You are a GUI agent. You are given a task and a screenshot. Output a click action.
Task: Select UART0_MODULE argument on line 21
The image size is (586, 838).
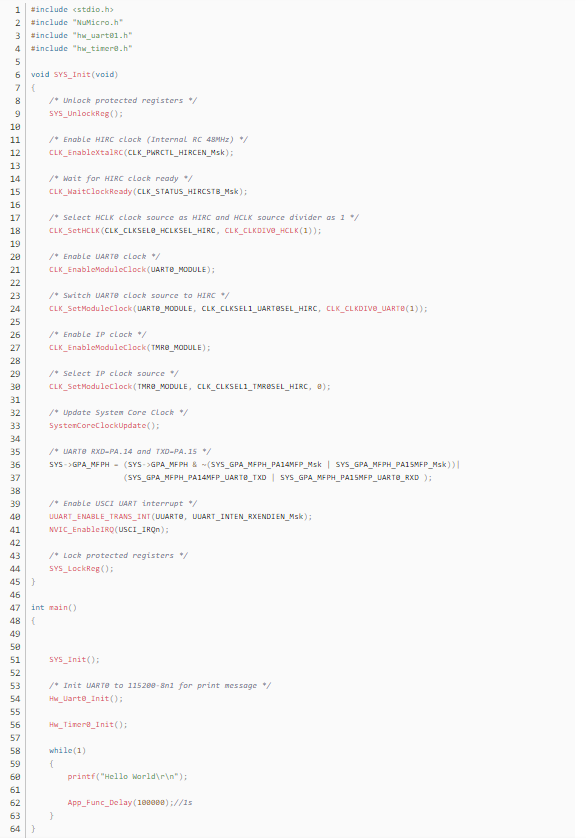179,270
